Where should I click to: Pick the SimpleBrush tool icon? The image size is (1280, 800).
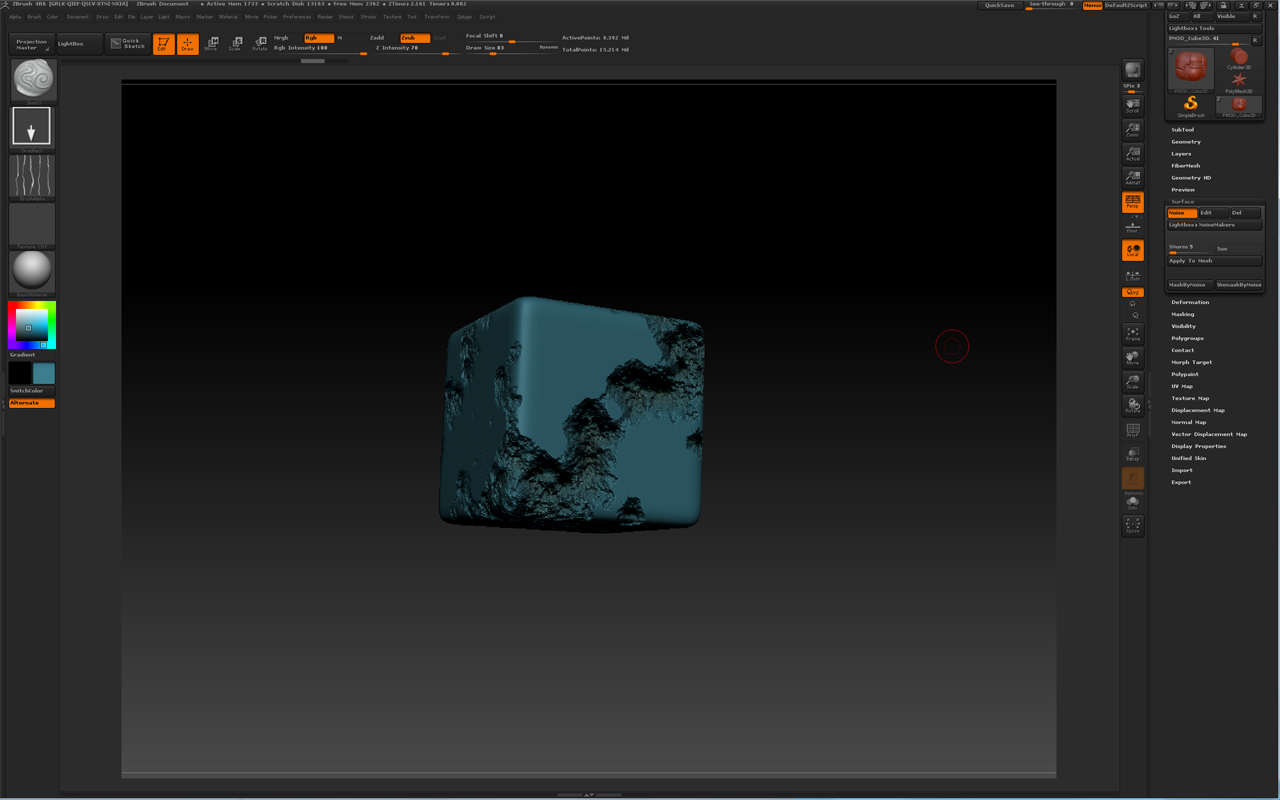click(1191, 105)
